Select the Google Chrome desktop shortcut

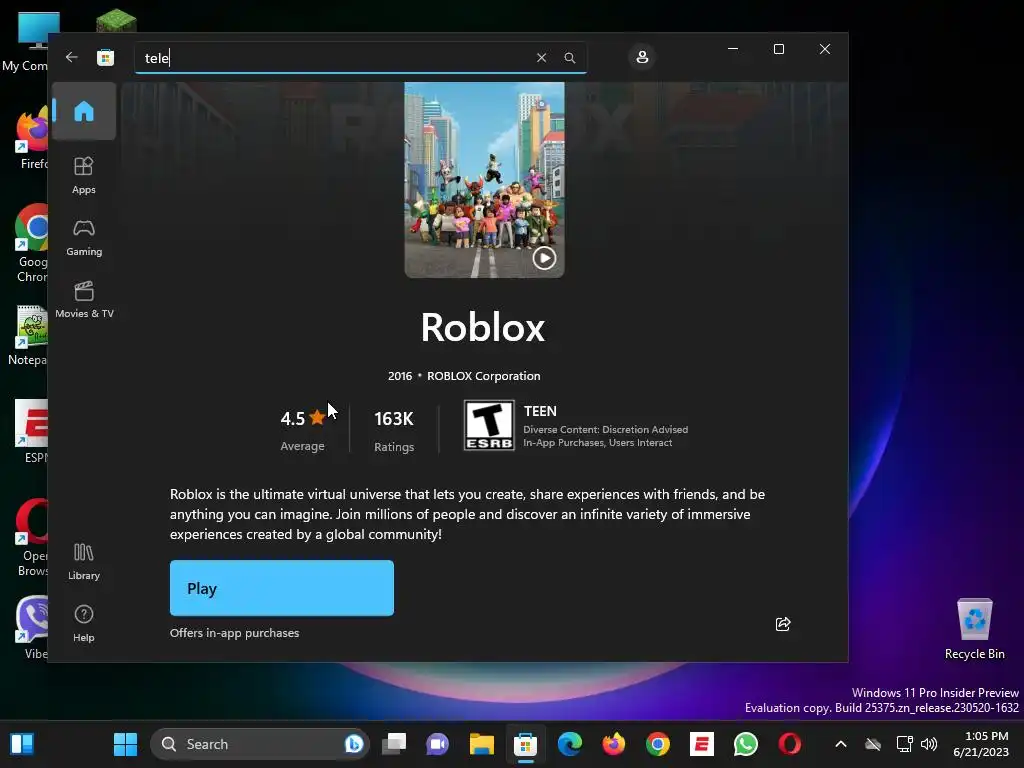click(x=31, y=243)
